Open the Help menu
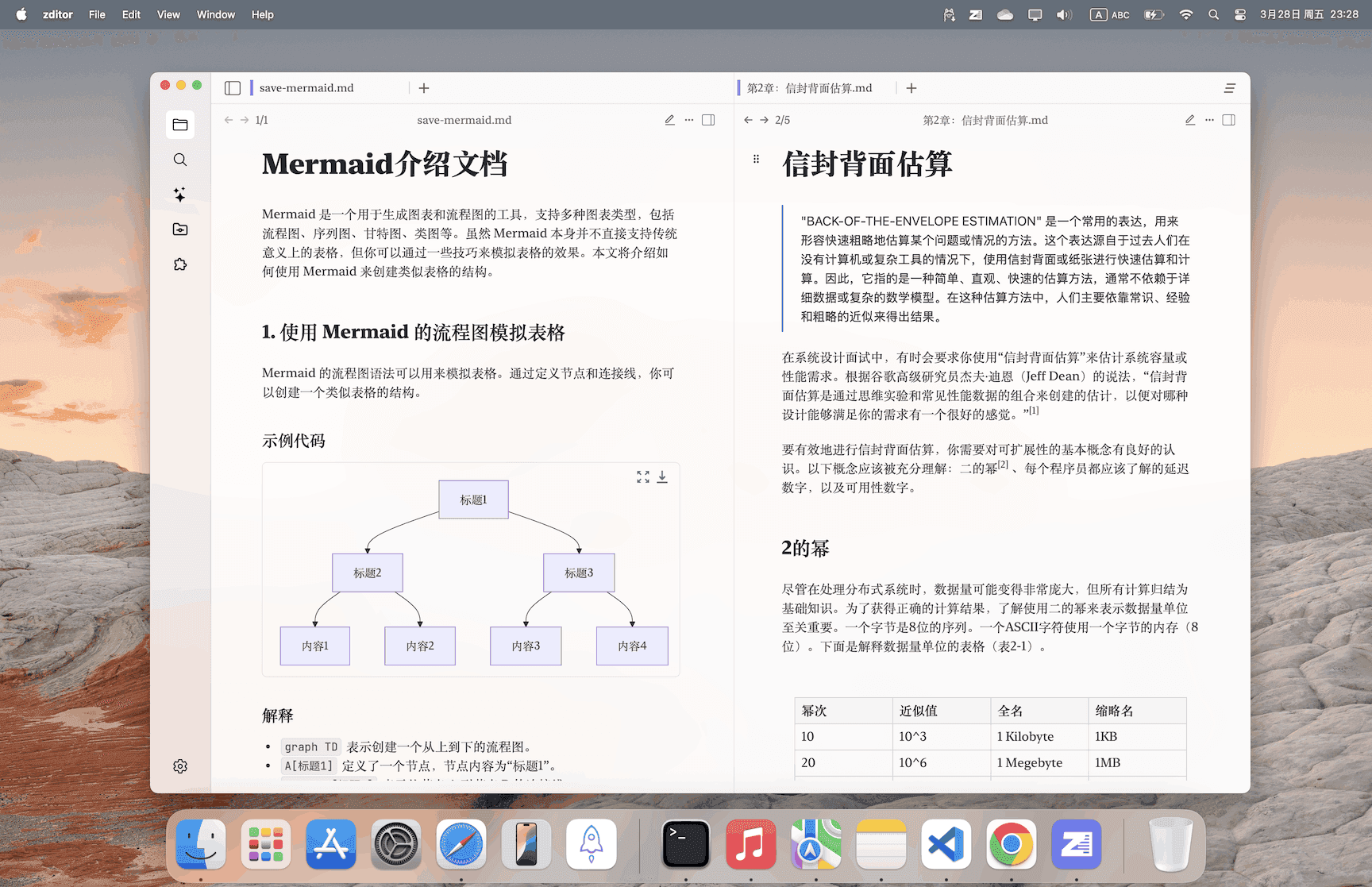The image size is (1372, 887). [262, 14]
